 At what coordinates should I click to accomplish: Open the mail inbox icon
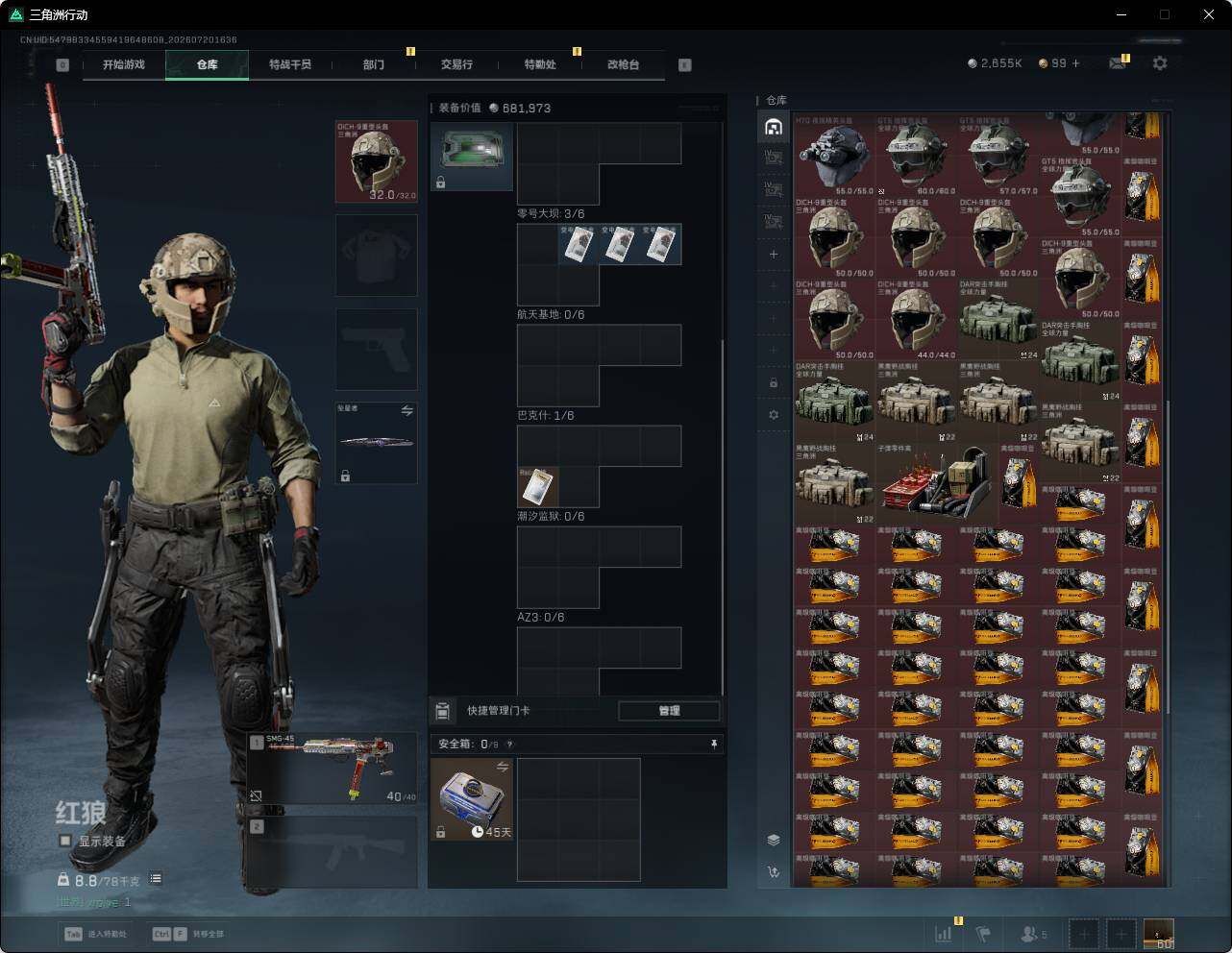(1117, 63)
